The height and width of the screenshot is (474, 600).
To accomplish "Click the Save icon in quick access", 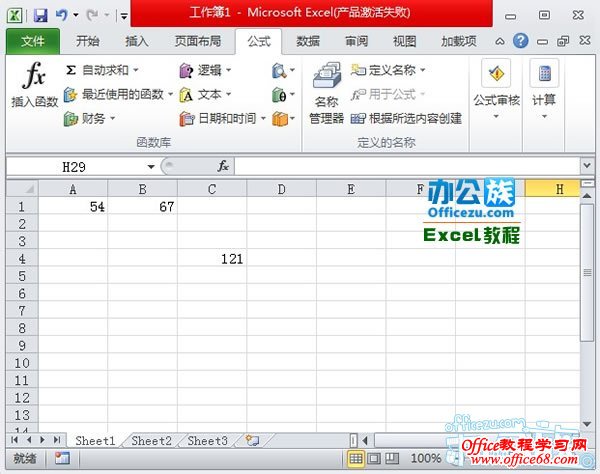I will [x=41, y=15].
